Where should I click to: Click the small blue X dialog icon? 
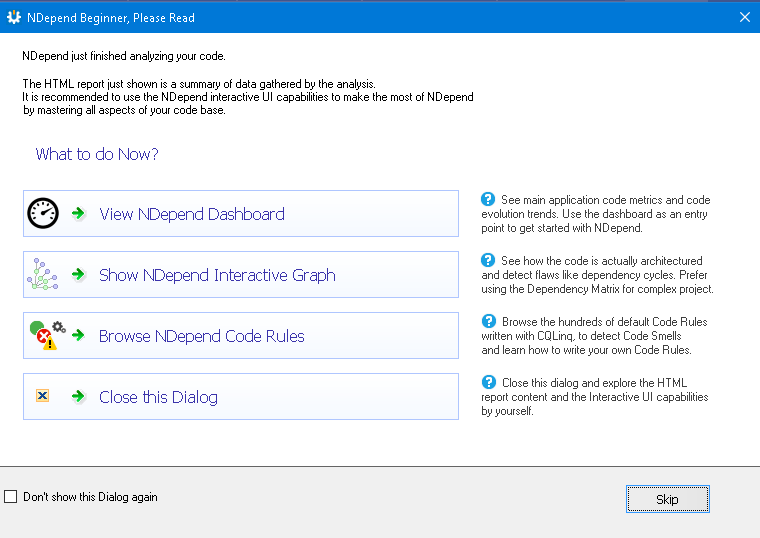pos(43,396)
